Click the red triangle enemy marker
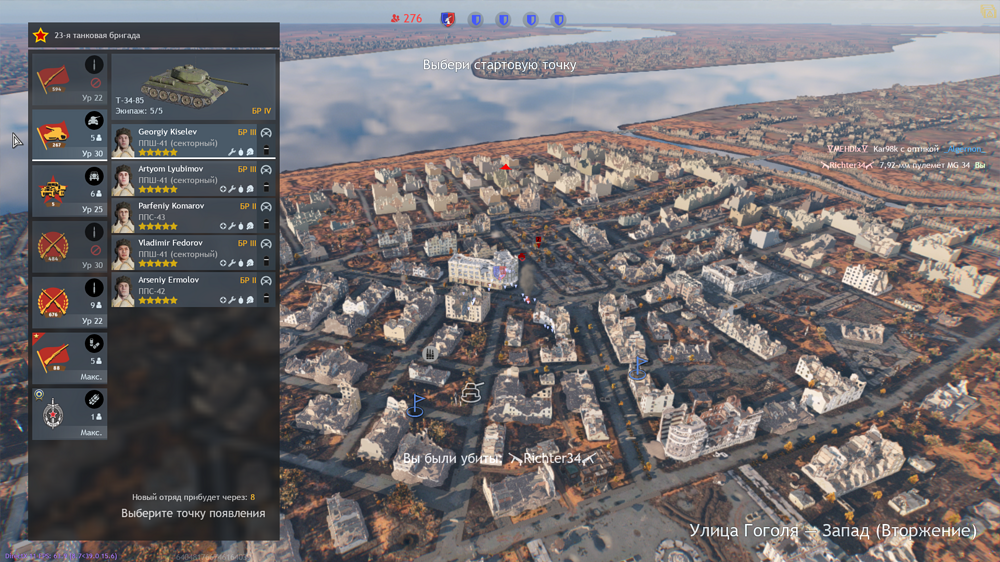The width and height of the screenshot is (1000, 562). pyautogui.click(x=505, y=167)
